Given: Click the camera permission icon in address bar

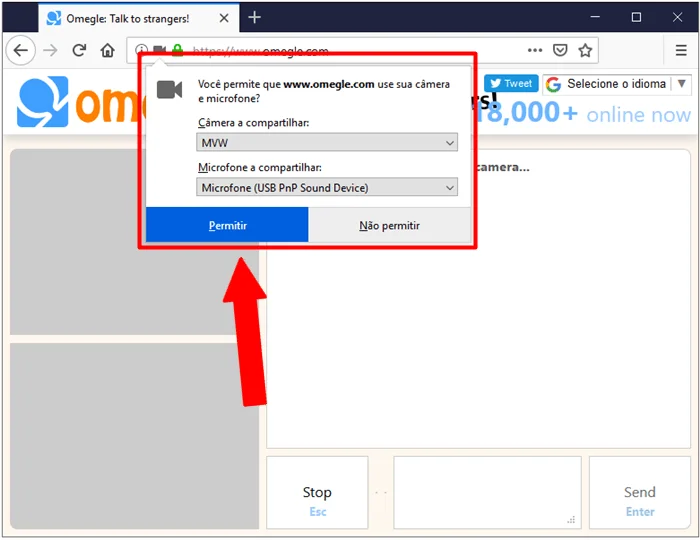Looking at the screenshot, I should [x=159, y=49].
